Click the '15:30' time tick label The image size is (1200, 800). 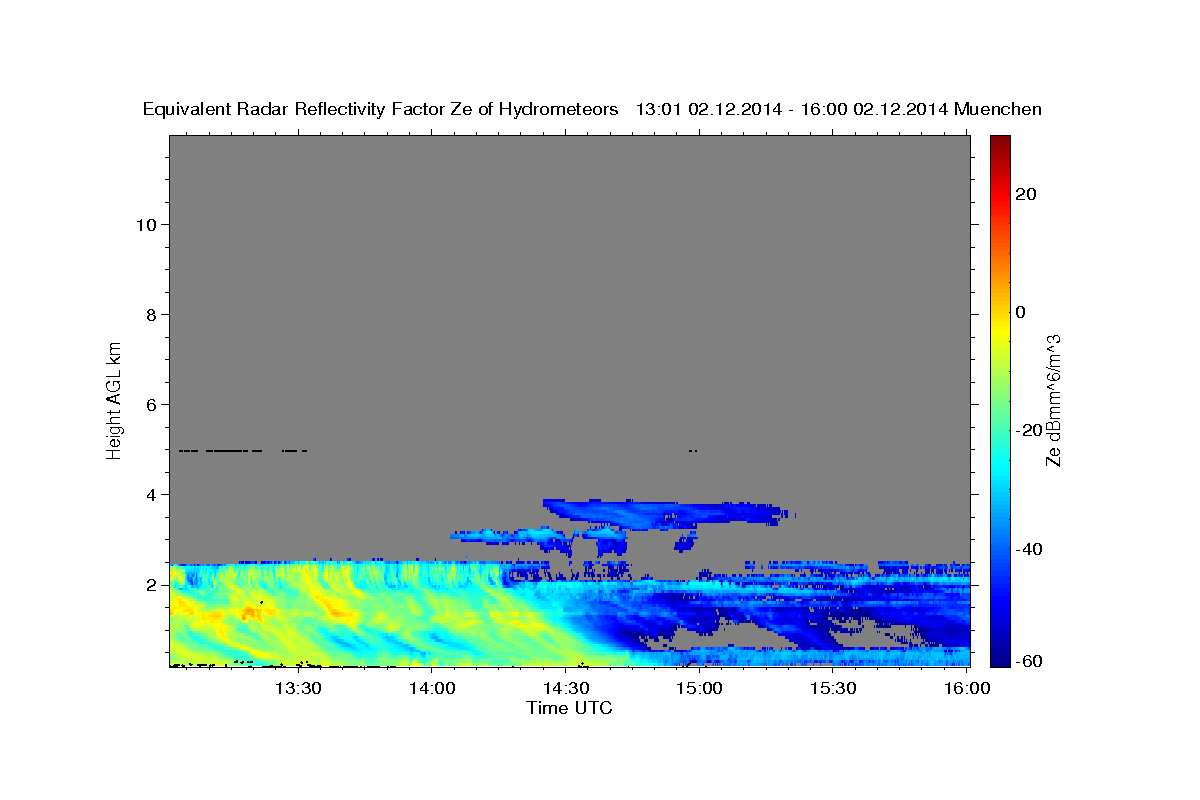pos(833,689)
